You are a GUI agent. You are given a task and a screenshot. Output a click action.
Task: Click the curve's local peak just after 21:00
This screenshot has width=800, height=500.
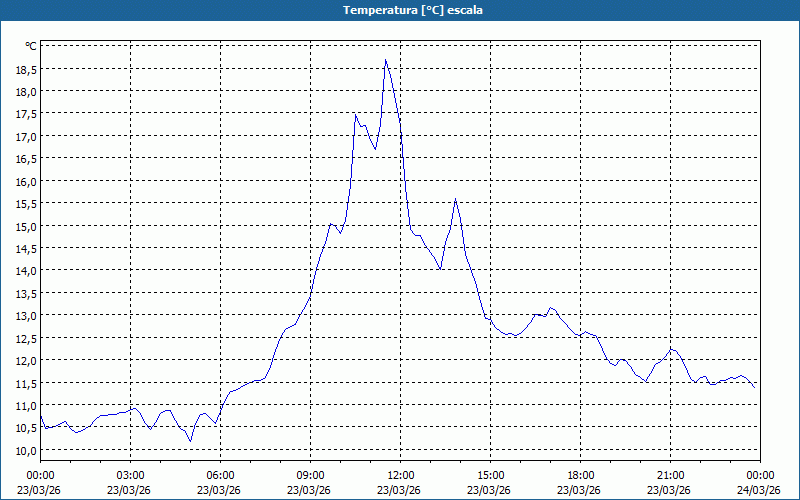click(673, 349)
